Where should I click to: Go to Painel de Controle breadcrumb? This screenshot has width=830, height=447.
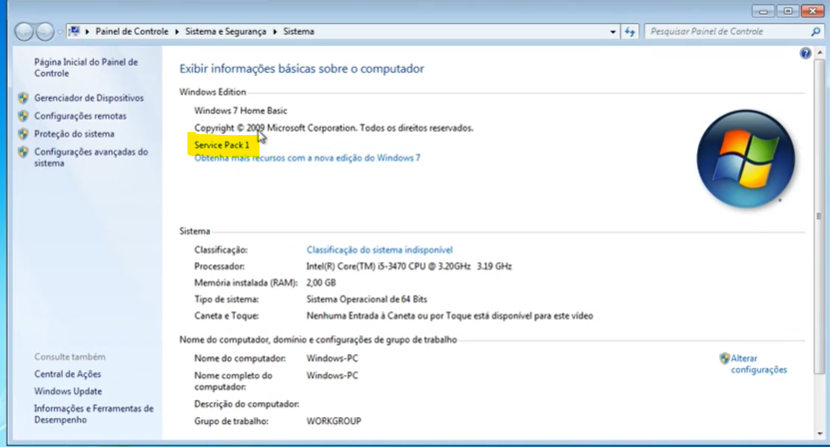point(132,31)
